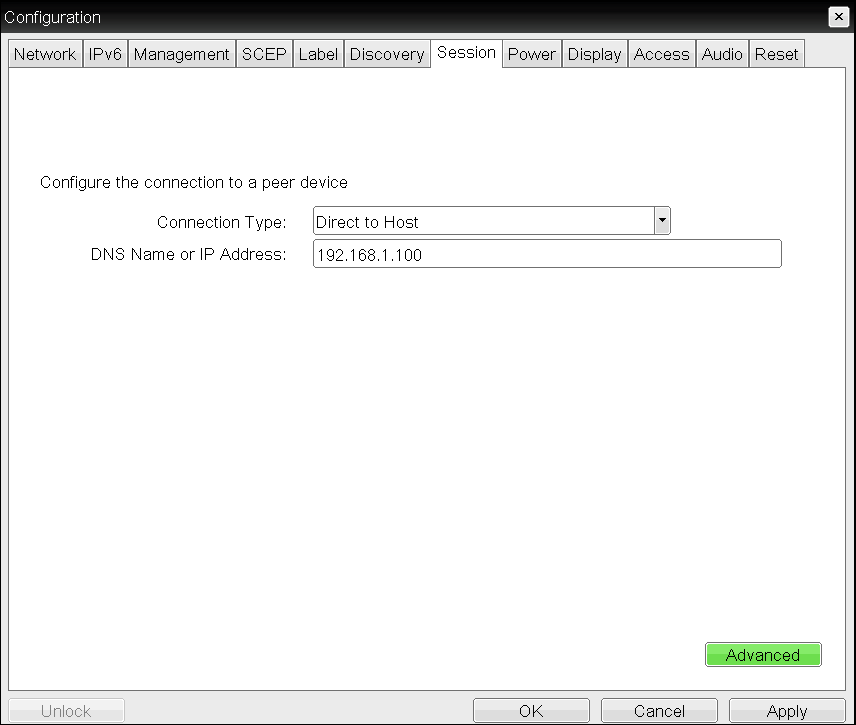Screen dimensions: 856x725
Task: Open the Label tab
Action: coord(318,54)
